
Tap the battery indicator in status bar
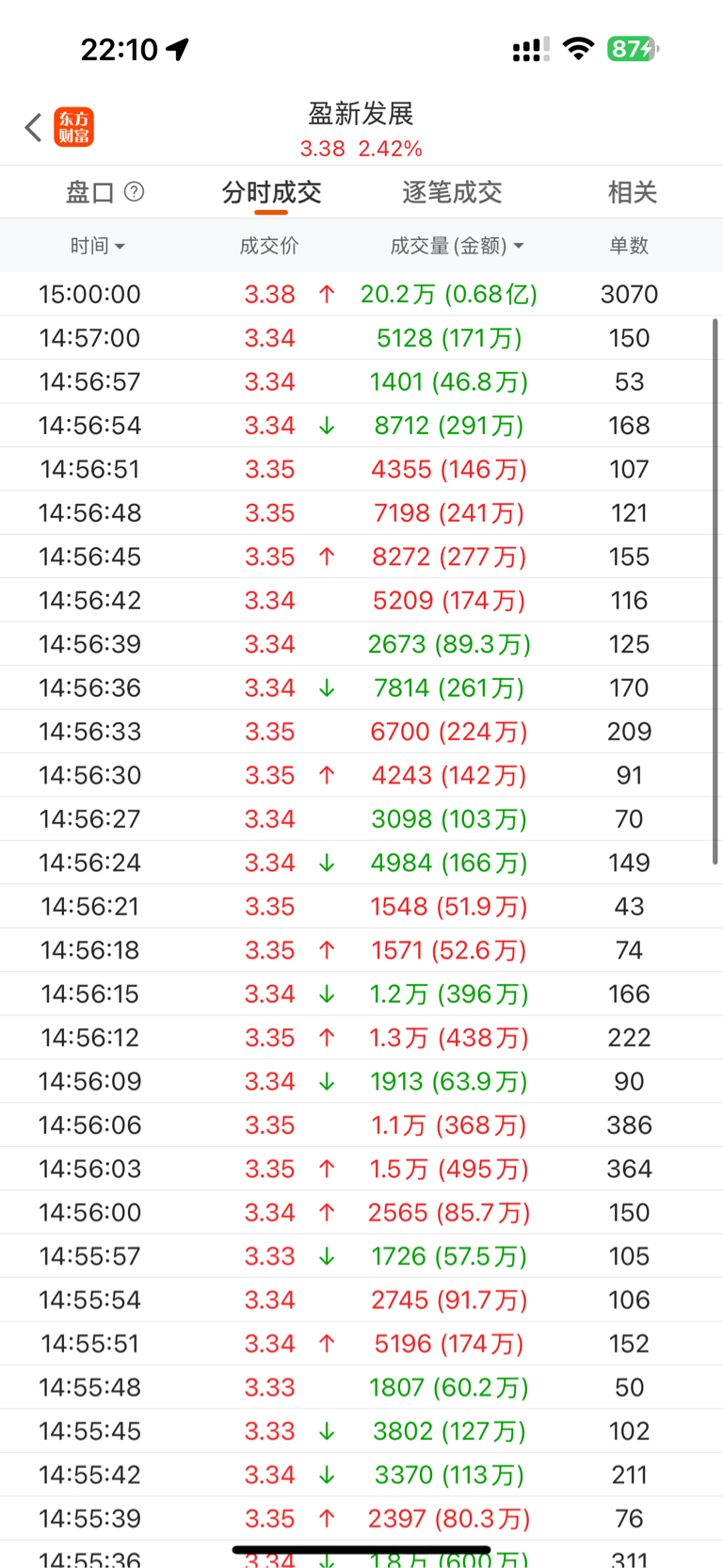[x=633, y=49]
